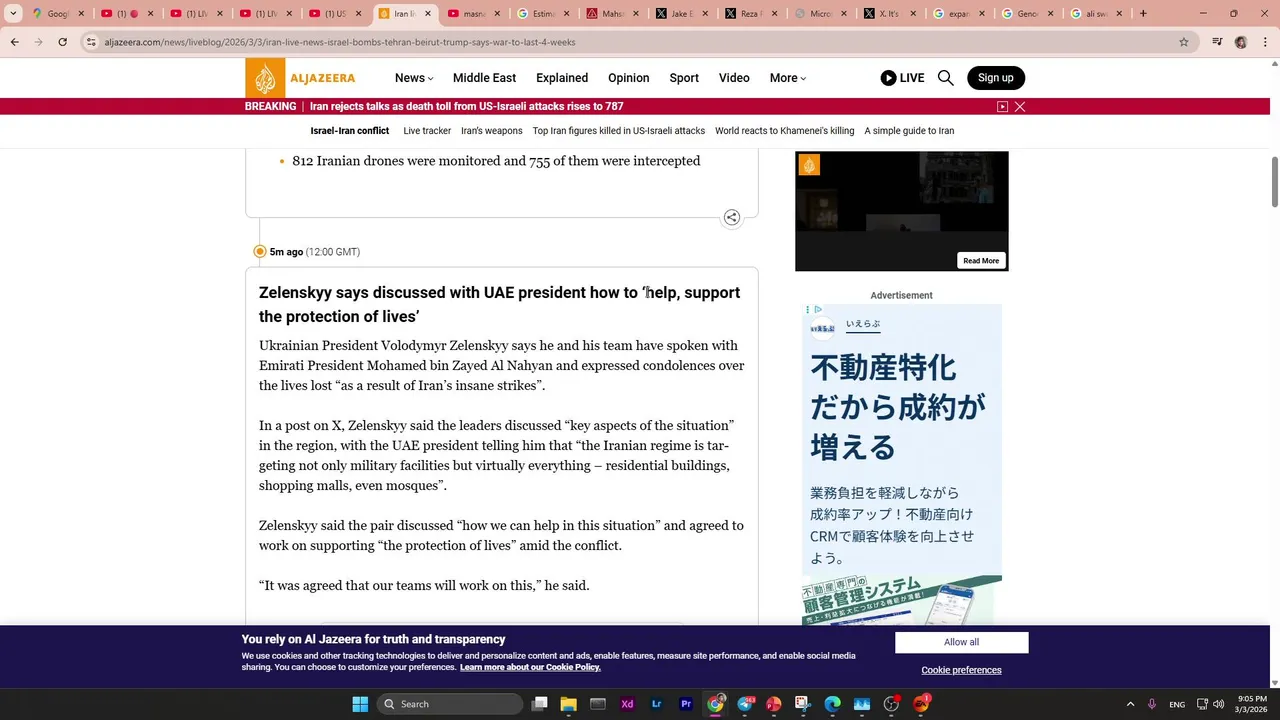Open the Opinion section
This screenshot has width=1280, height=720.
click(629, 78)
